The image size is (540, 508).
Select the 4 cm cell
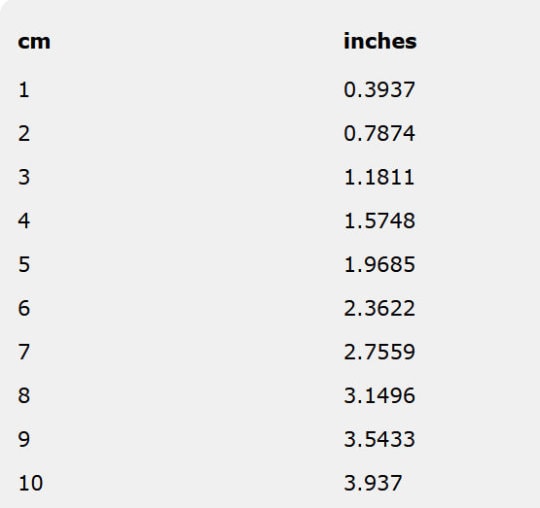coord(24,221)
